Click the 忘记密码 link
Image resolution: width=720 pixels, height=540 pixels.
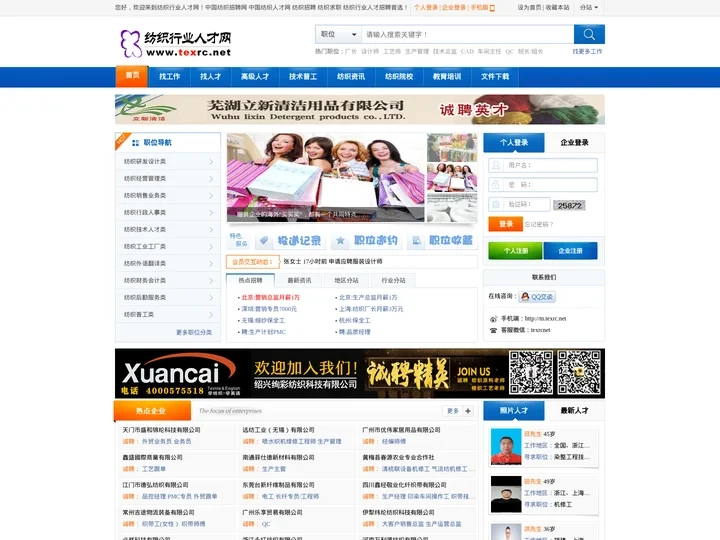539,225
